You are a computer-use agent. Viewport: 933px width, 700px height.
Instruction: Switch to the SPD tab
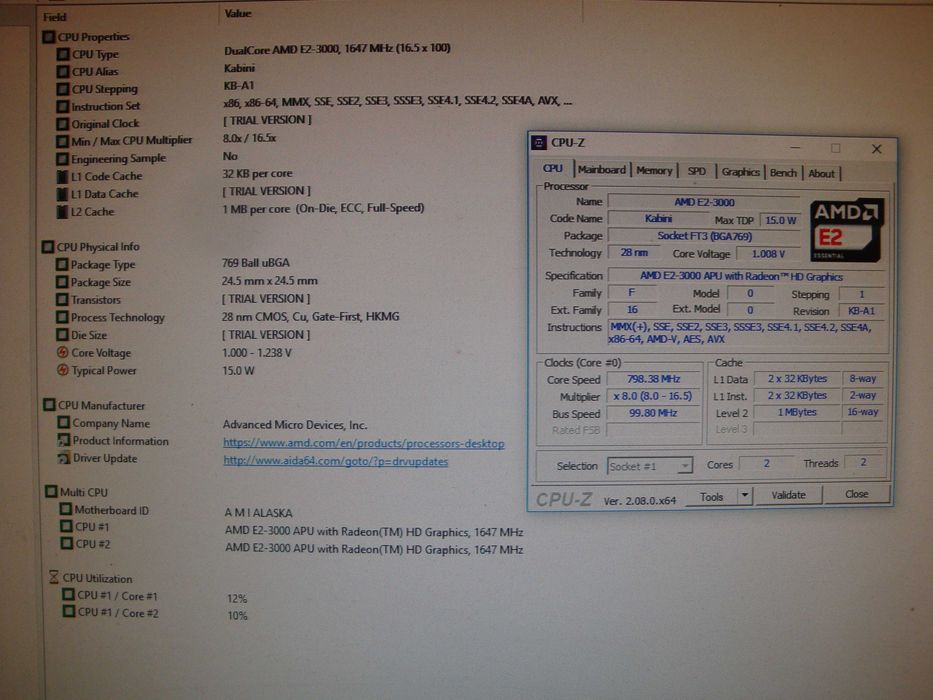point(696,171)
